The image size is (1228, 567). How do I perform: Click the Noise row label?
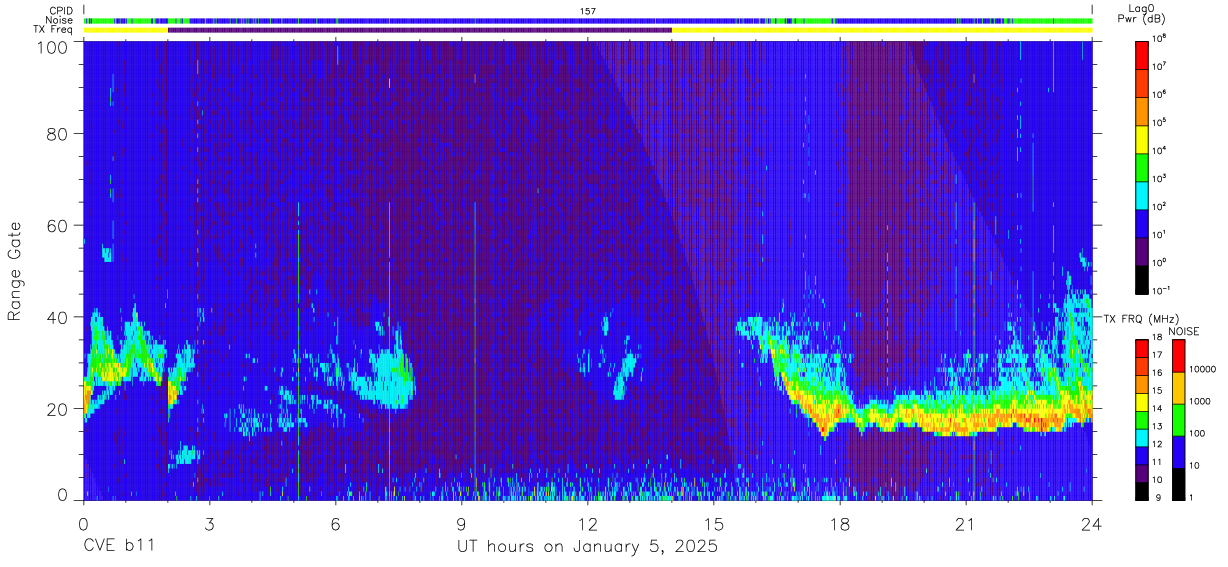(x=60, y=20)
